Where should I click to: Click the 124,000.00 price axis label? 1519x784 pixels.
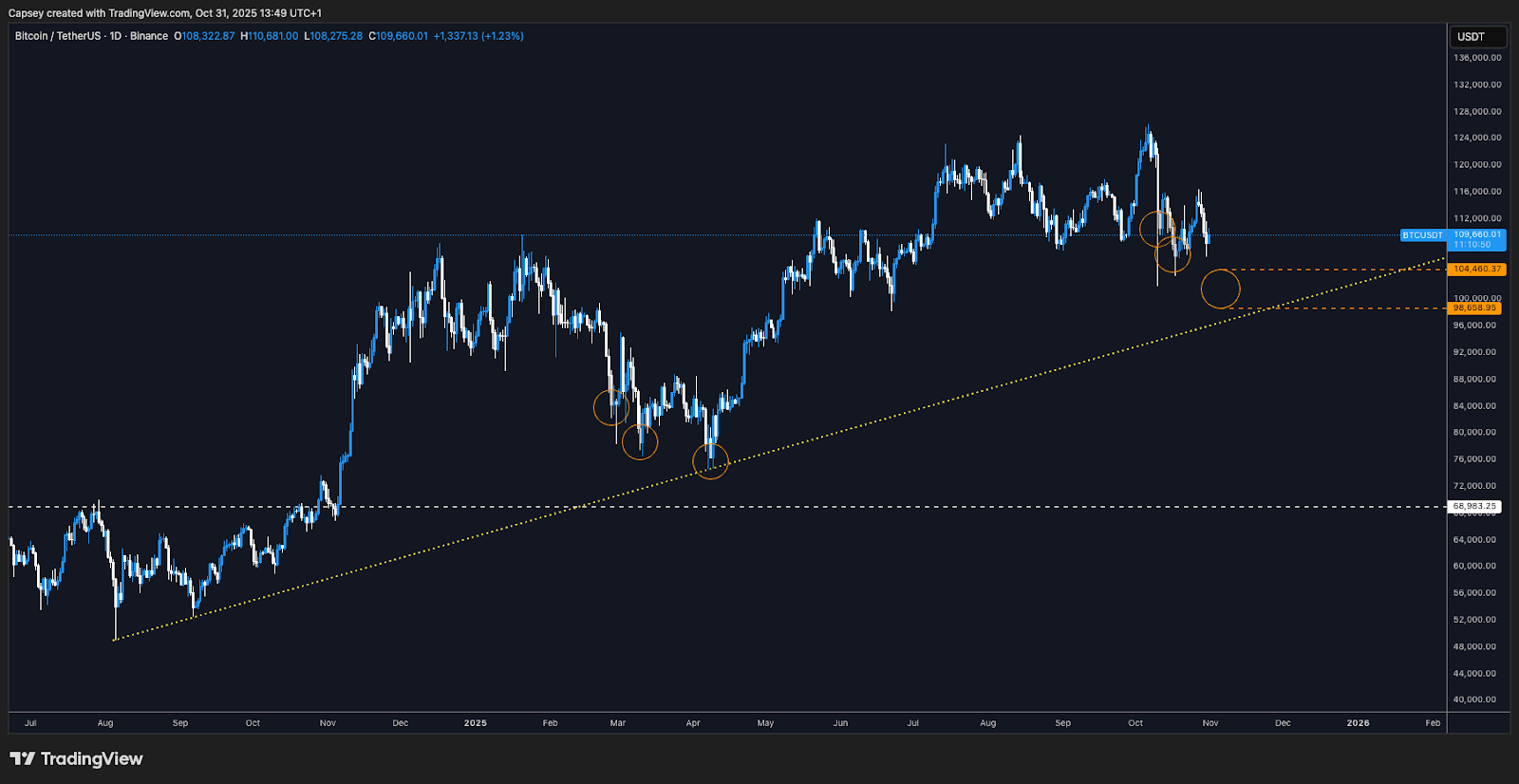click(1477, 138)
